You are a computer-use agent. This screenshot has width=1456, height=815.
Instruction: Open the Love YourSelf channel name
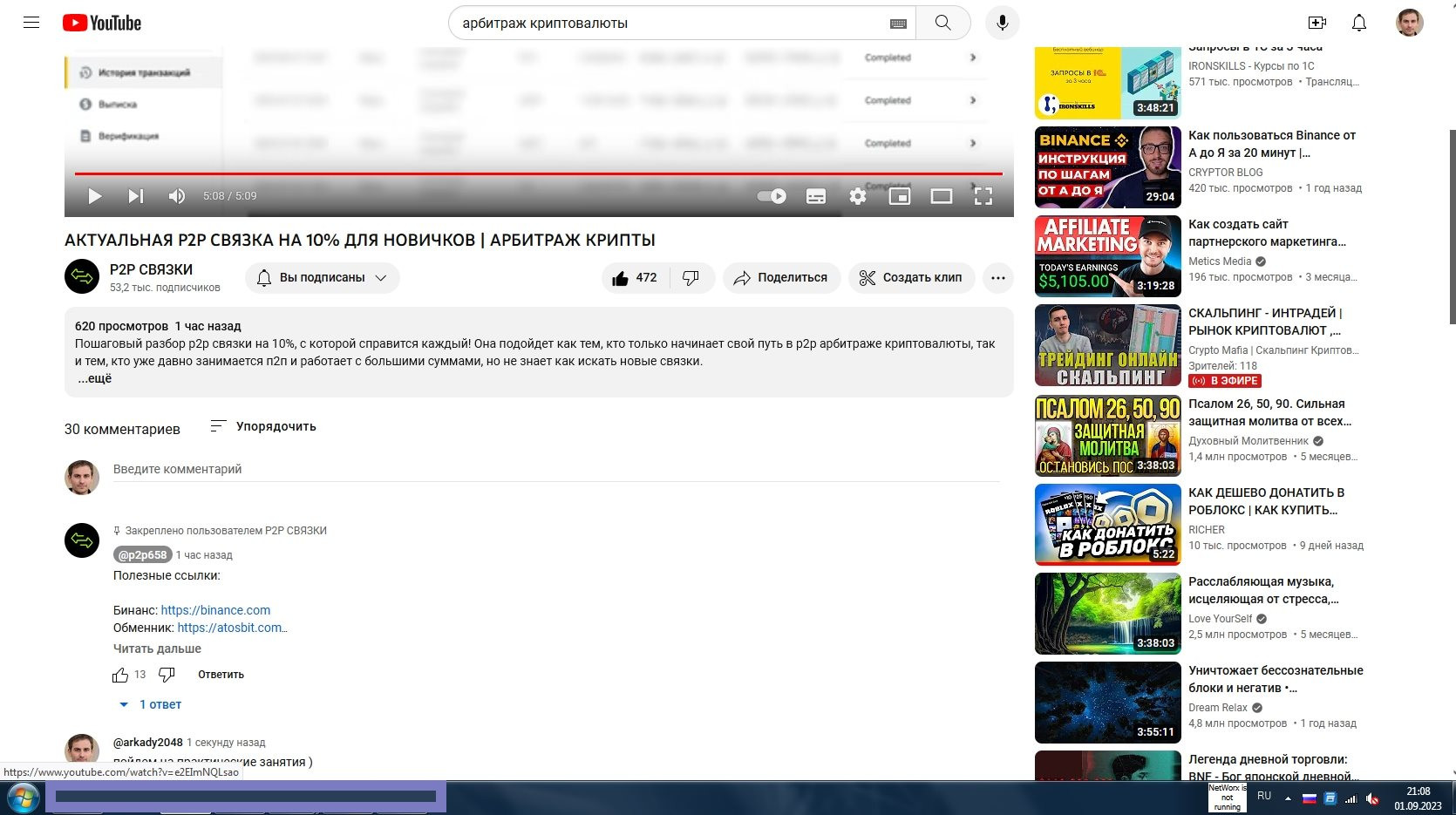tap(1220, 619)
